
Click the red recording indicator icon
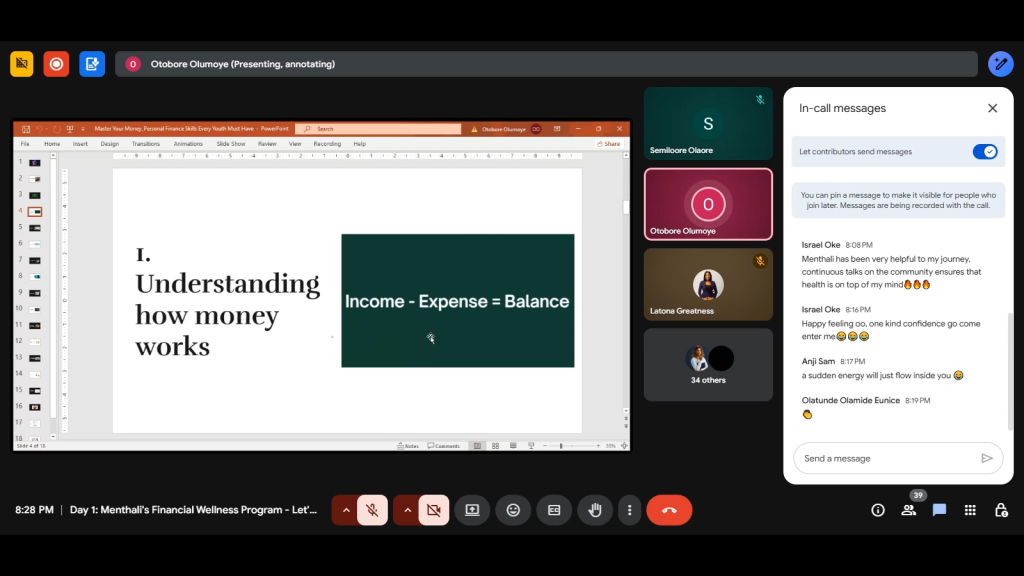tap(56, 64)
